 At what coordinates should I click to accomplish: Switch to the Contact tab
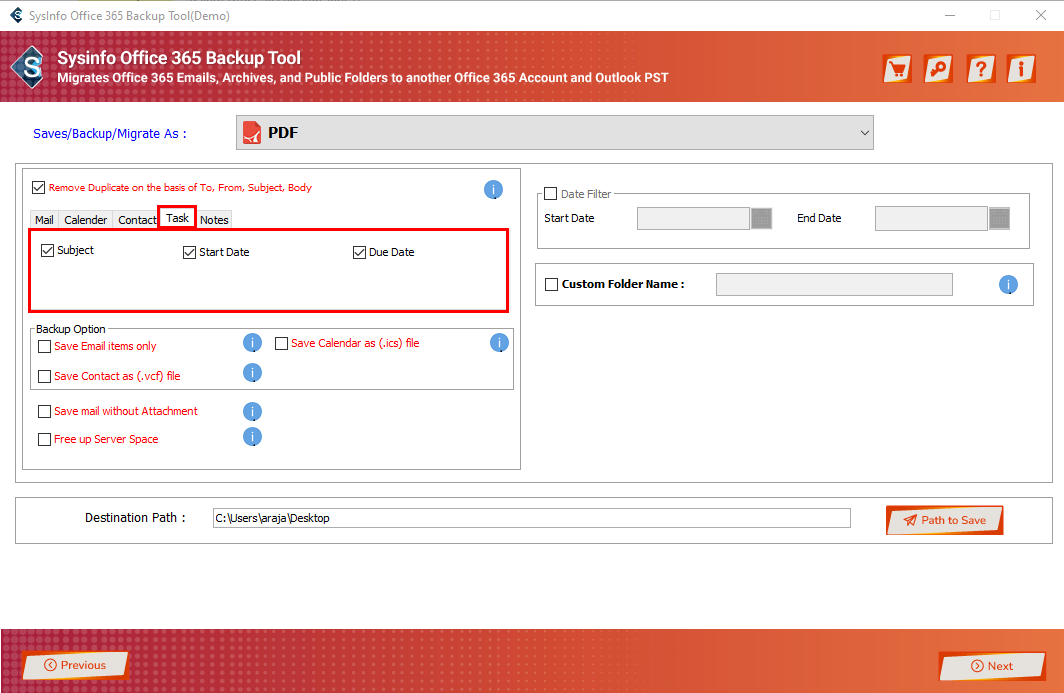coord(136,220)
